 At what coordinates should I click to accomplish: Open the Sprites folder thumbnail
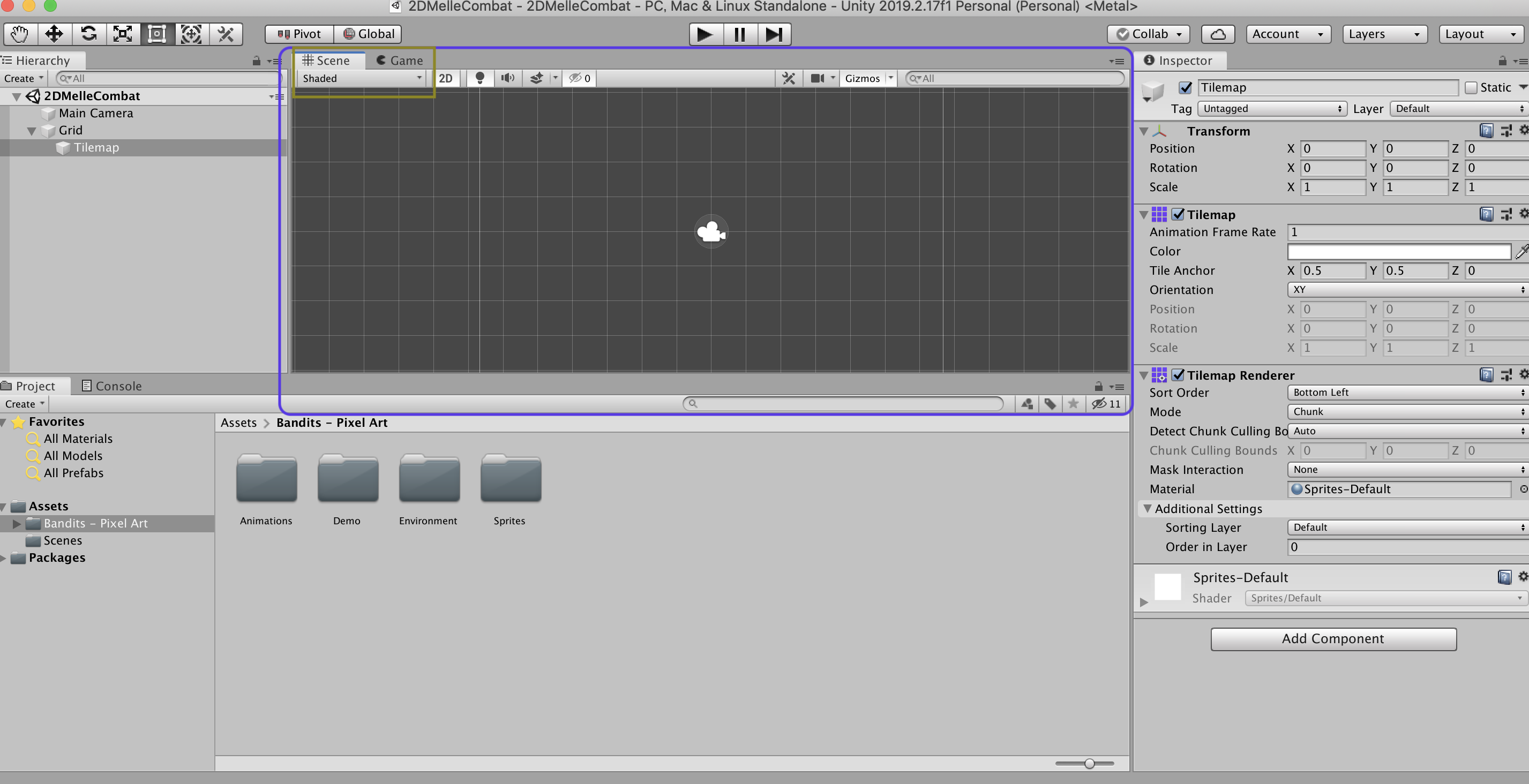tap(510, 479)
